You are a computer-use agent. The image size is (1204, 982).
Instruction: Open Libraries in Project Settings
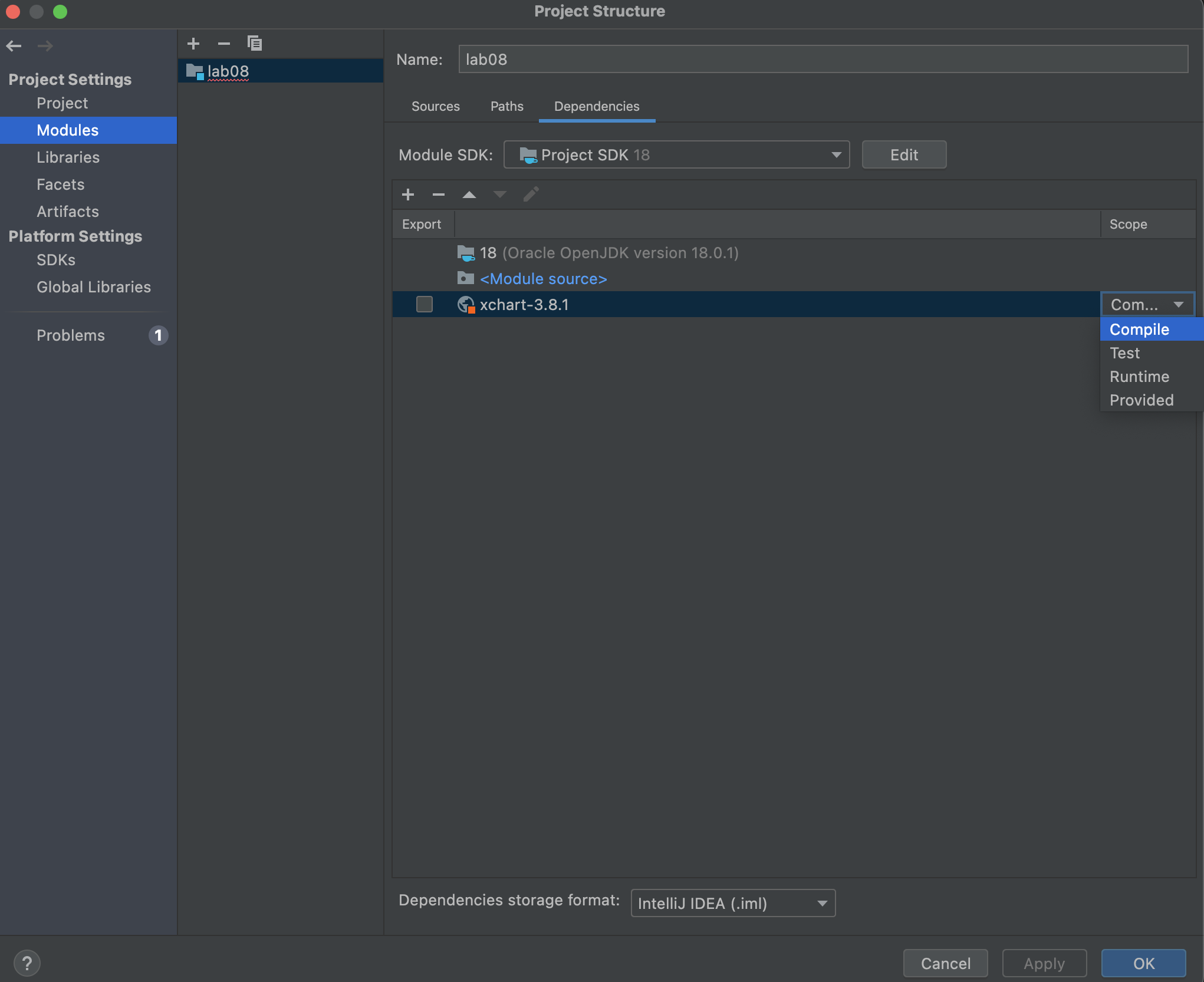coord(68,157)
